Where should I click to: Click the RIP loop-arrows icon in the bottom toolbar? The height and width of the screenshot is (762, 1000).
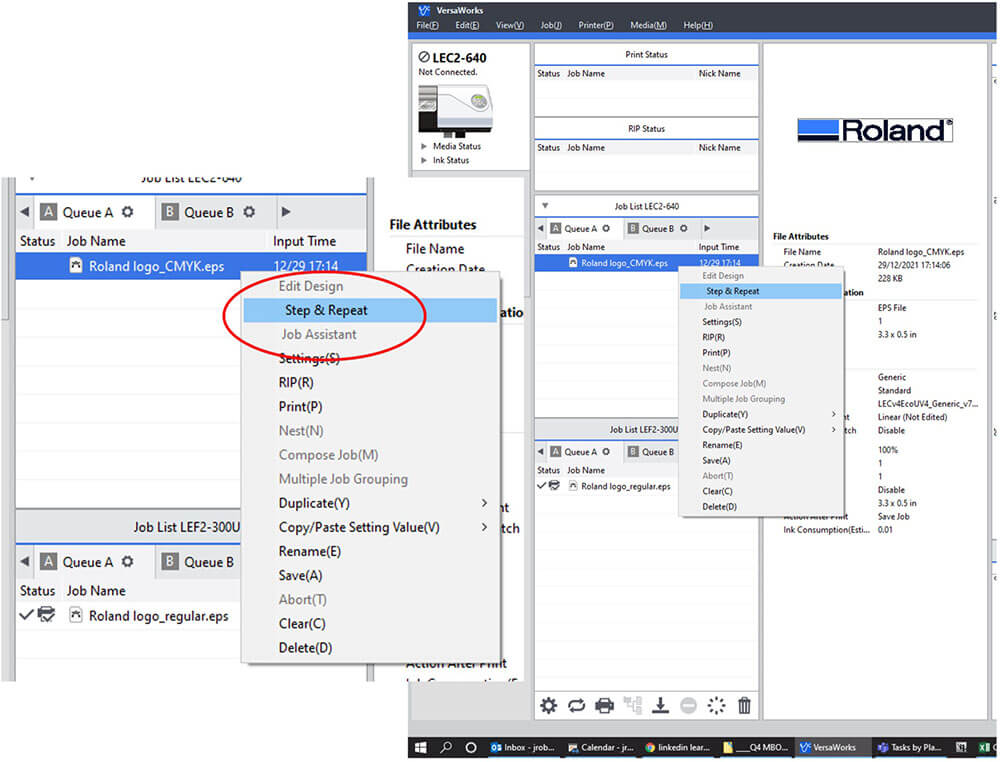(x=577, y=705)
